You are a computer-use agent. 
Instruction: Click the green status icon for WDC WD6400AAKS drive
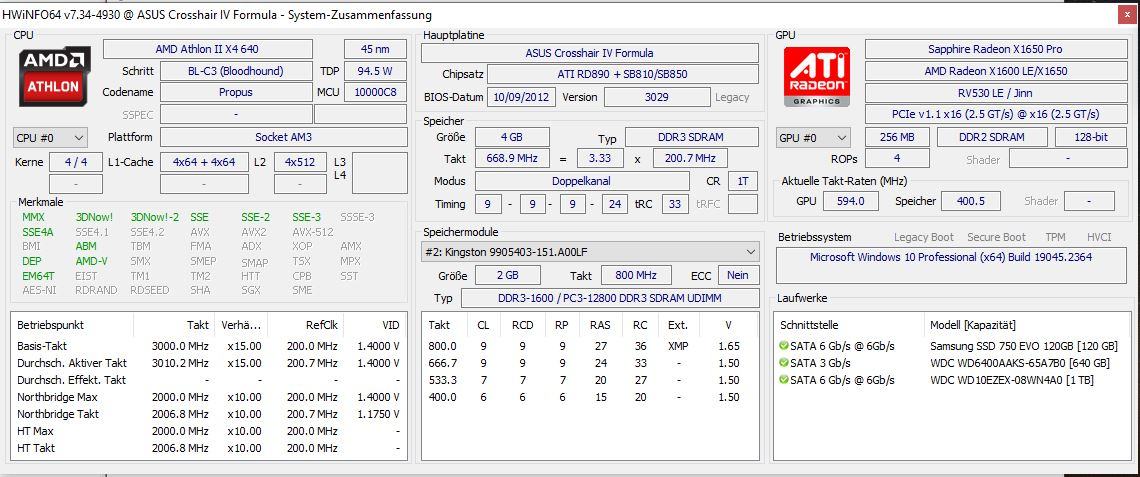[x=783, y=363]
